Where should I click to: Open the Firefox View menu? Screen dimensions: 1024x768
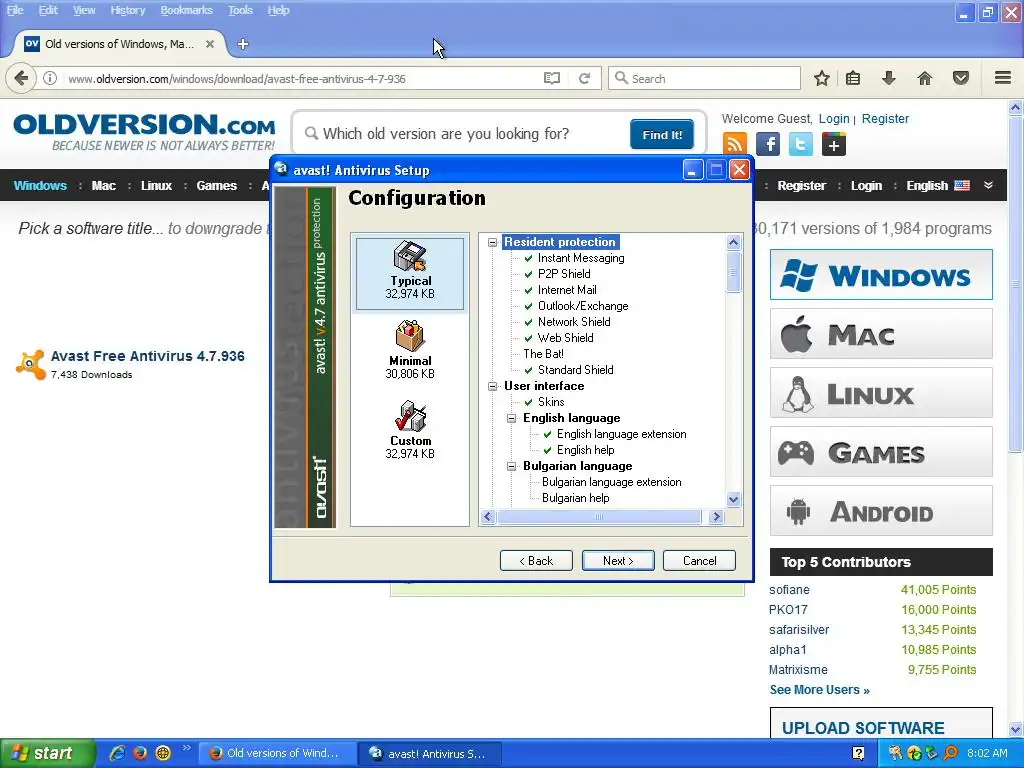coord(84,10)
